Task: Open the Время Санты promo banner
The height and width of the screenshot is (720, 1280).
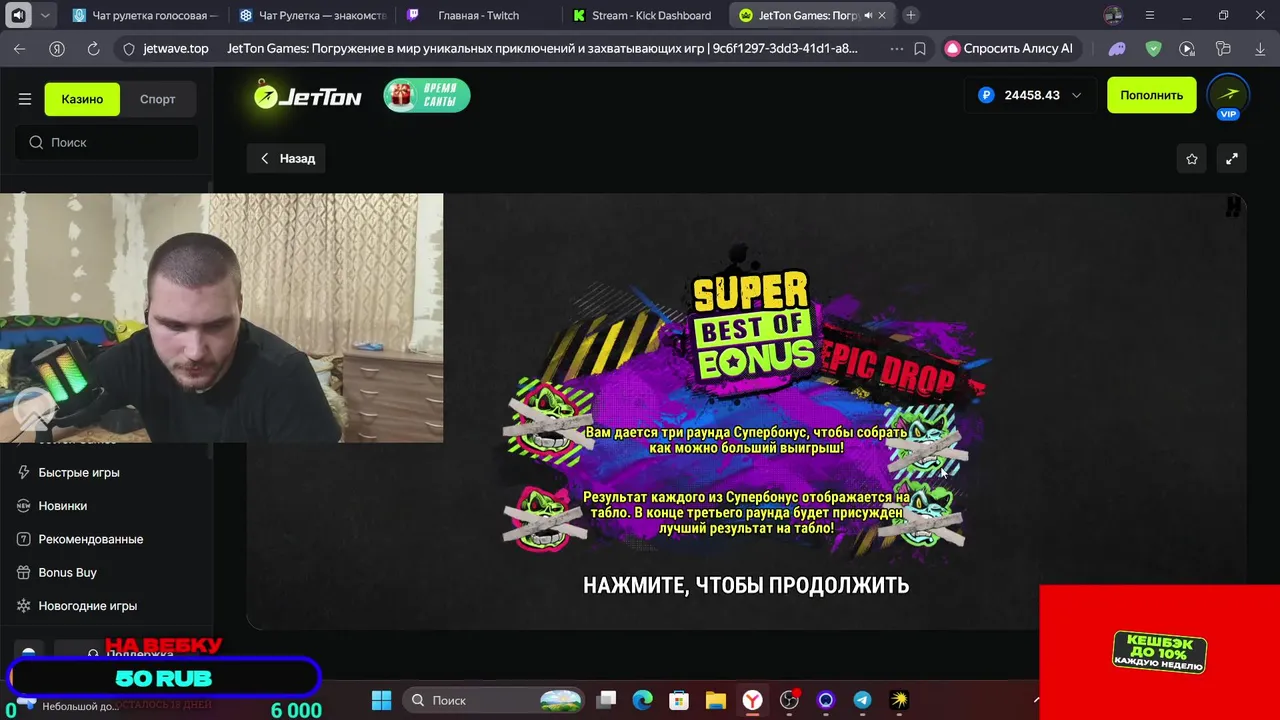Action: click(427, 95)
